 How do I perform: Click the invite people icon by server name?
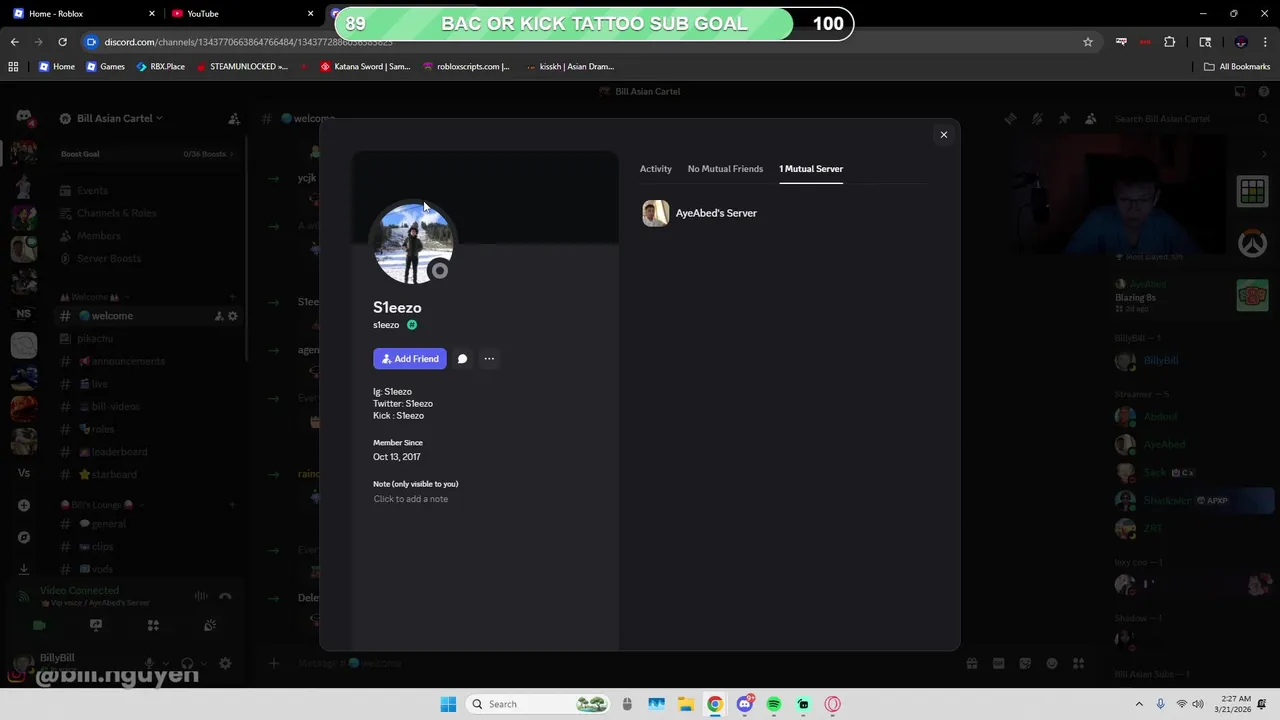click(234, 118)
